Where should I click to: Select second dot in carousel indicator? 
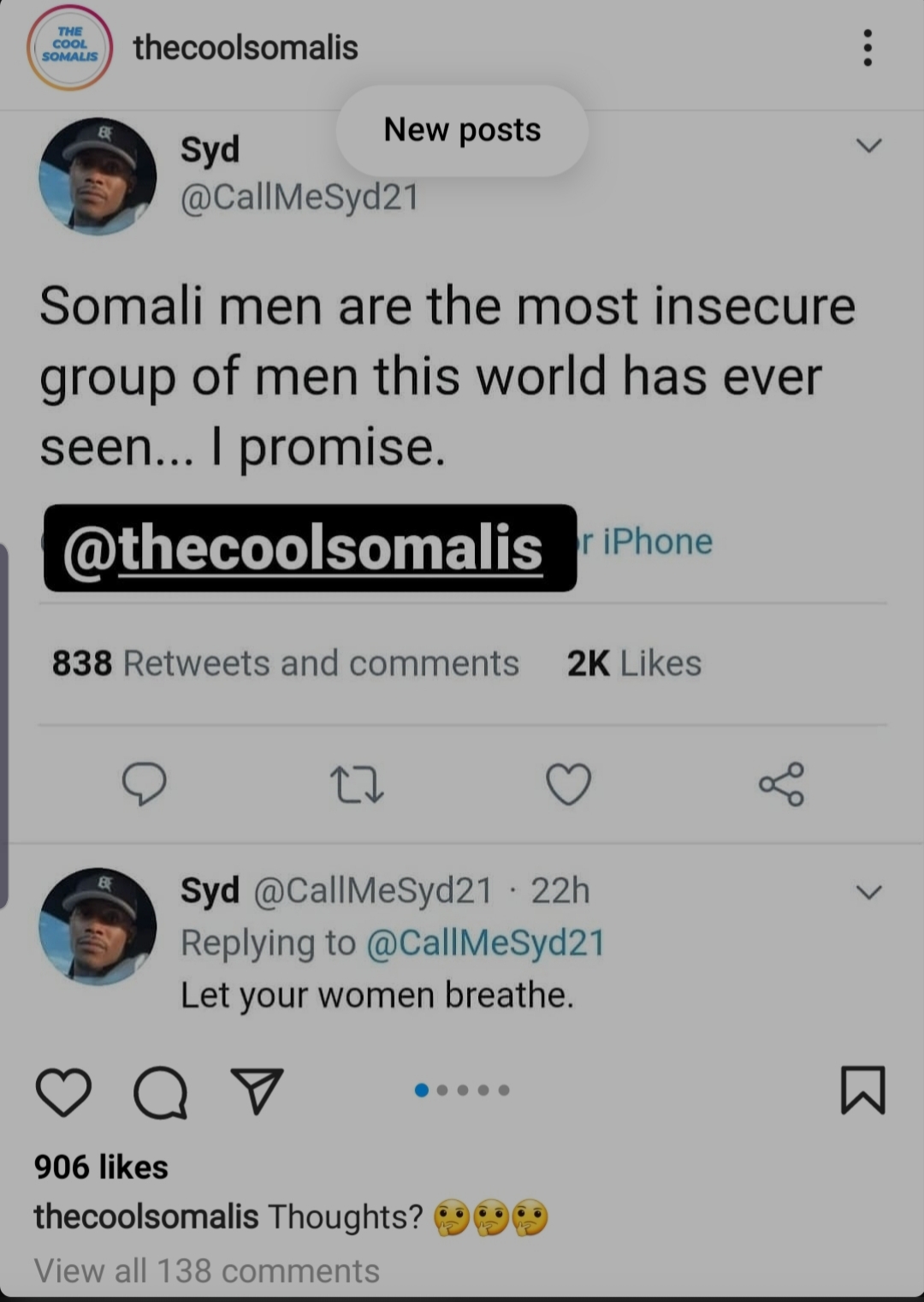click(442, 1090)
